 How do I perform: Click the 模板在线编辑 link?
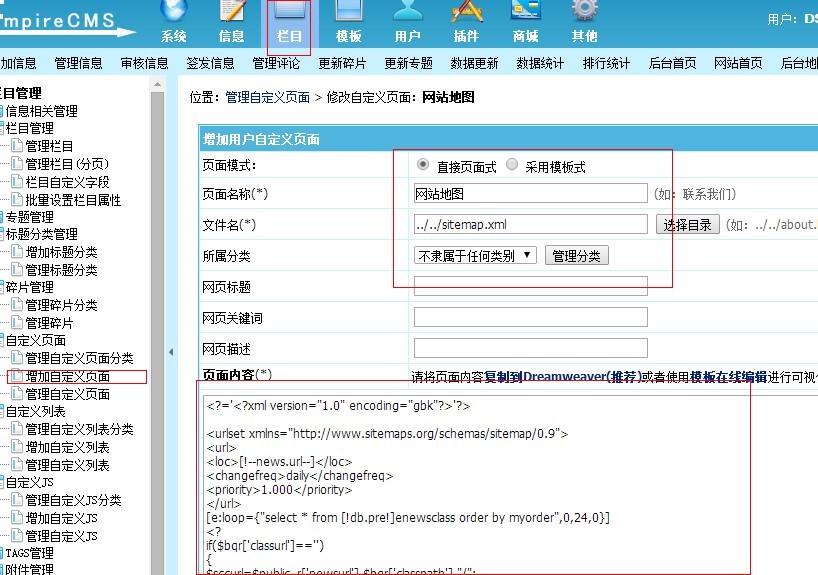point(728,377)
